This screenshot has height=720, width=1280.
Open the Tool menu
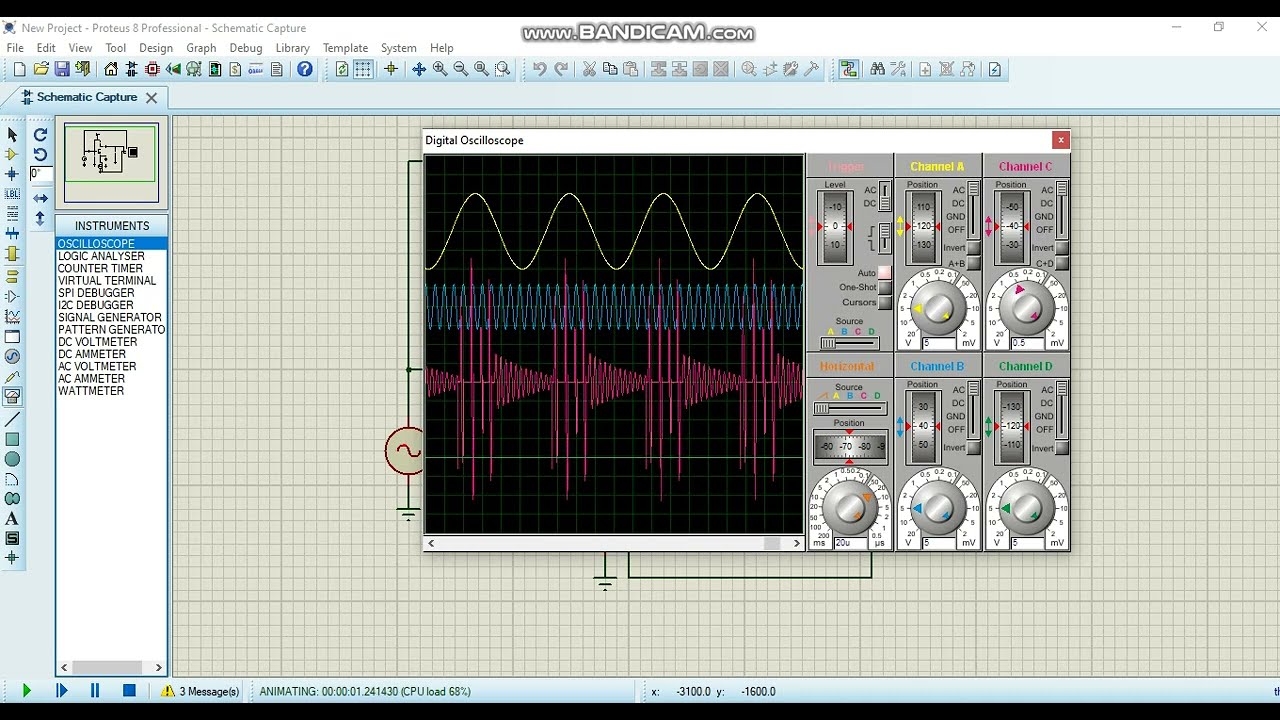pyautogui.click(x=116, y=48)
